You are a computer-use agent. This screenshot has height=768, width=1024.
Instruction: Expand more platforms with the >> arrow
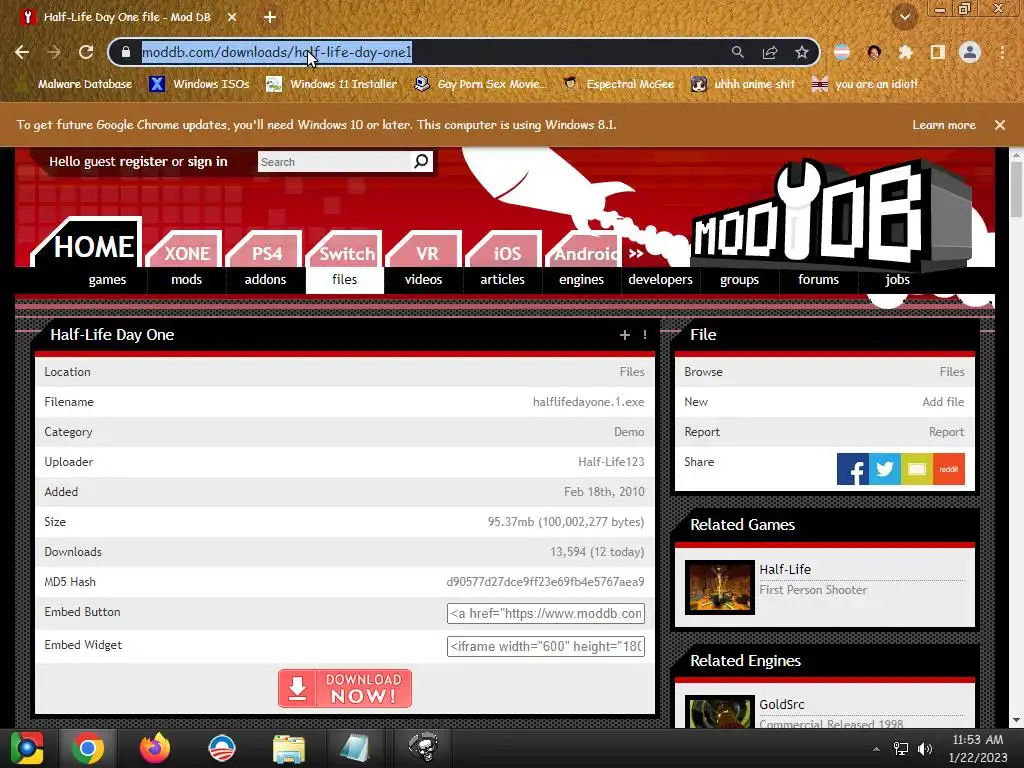(x=636, y=253)
